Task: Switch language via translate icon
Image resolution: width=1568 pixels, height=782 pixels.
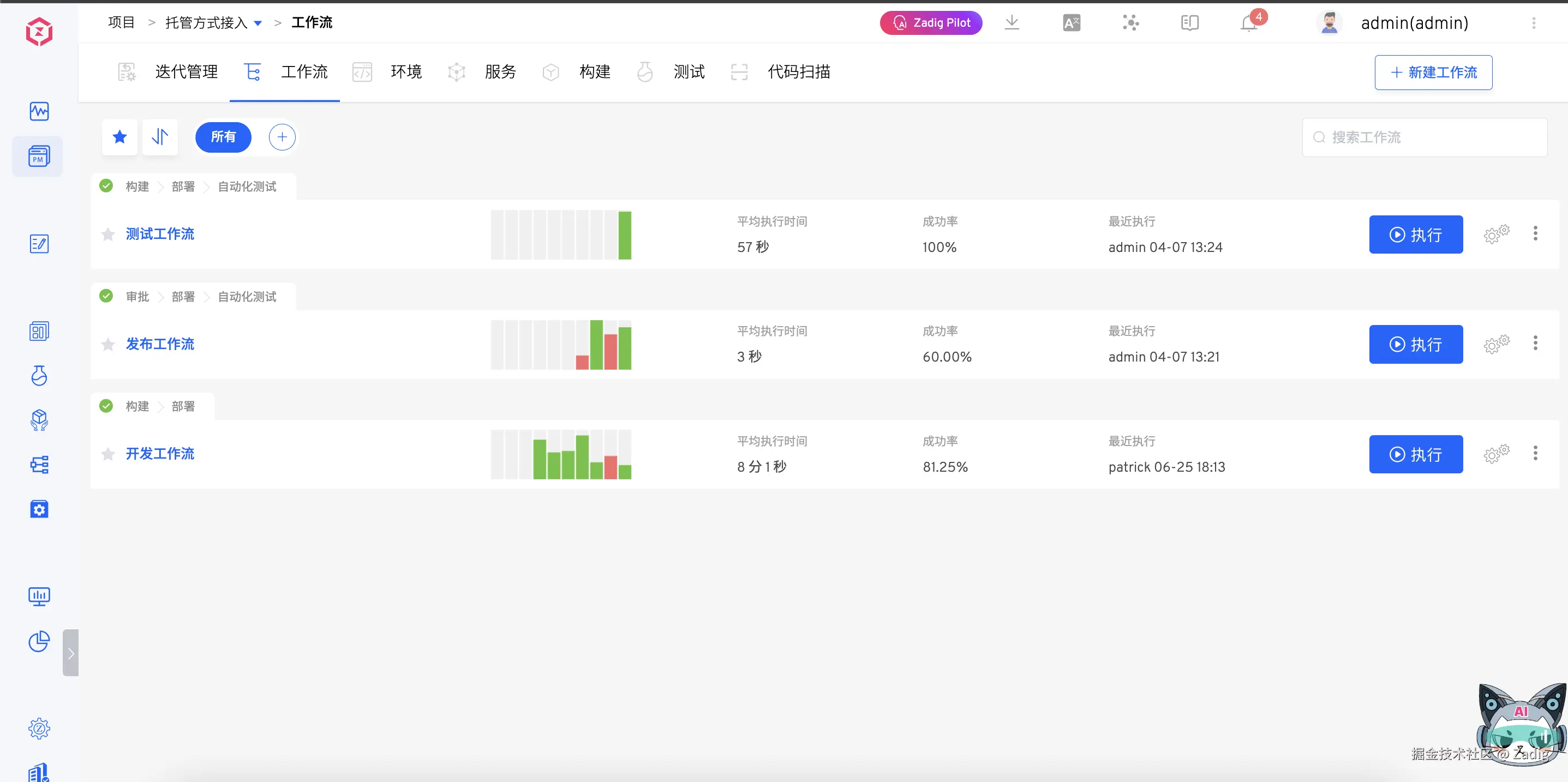Action: [1072, 23]
